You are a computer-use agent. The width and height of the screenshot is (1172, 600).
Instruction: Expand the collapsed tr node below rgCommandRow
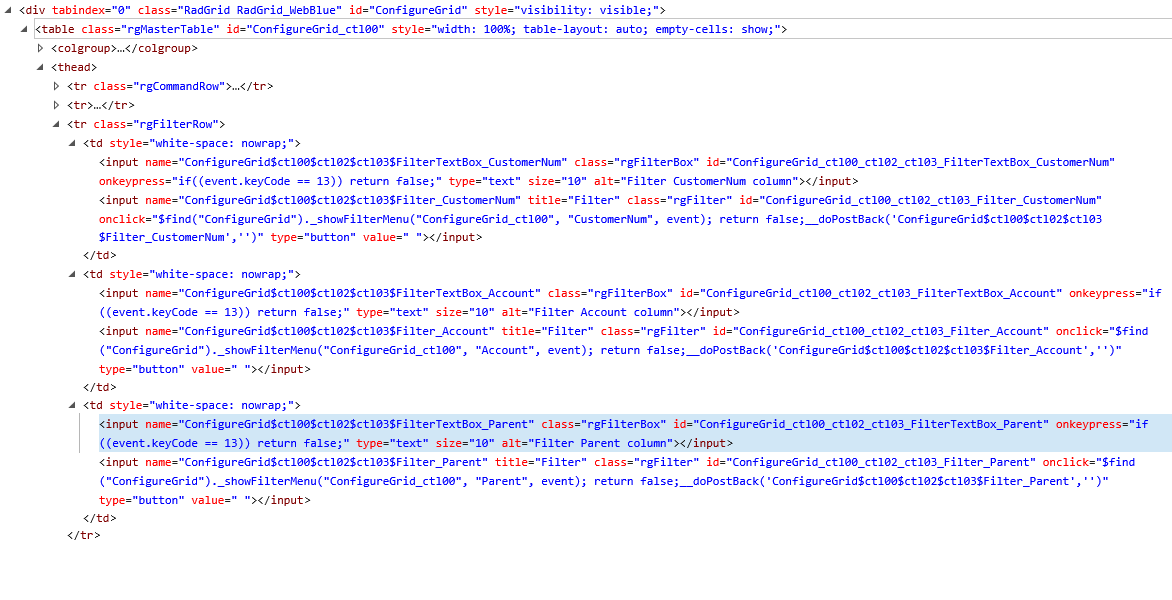click(56, 105)
